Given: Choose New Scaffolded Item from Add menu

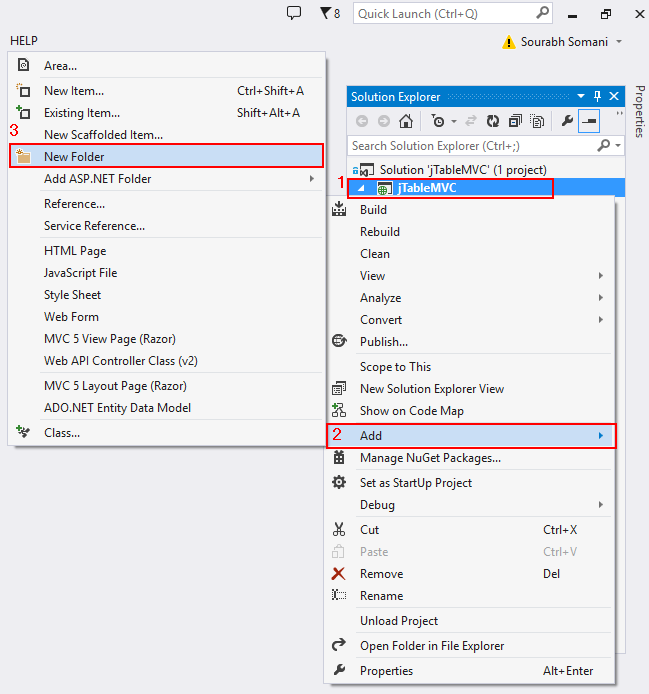Looking at the screenshot, I should point(104,135).
